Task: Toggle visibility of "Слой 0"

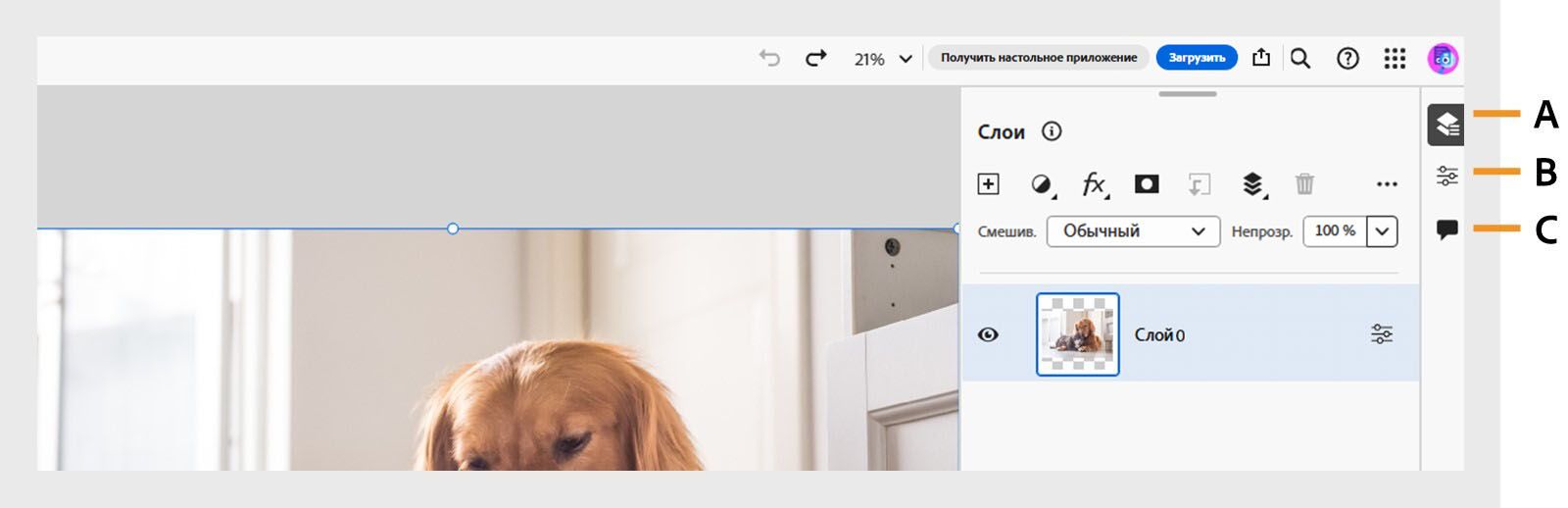Action: pos(988,334)
